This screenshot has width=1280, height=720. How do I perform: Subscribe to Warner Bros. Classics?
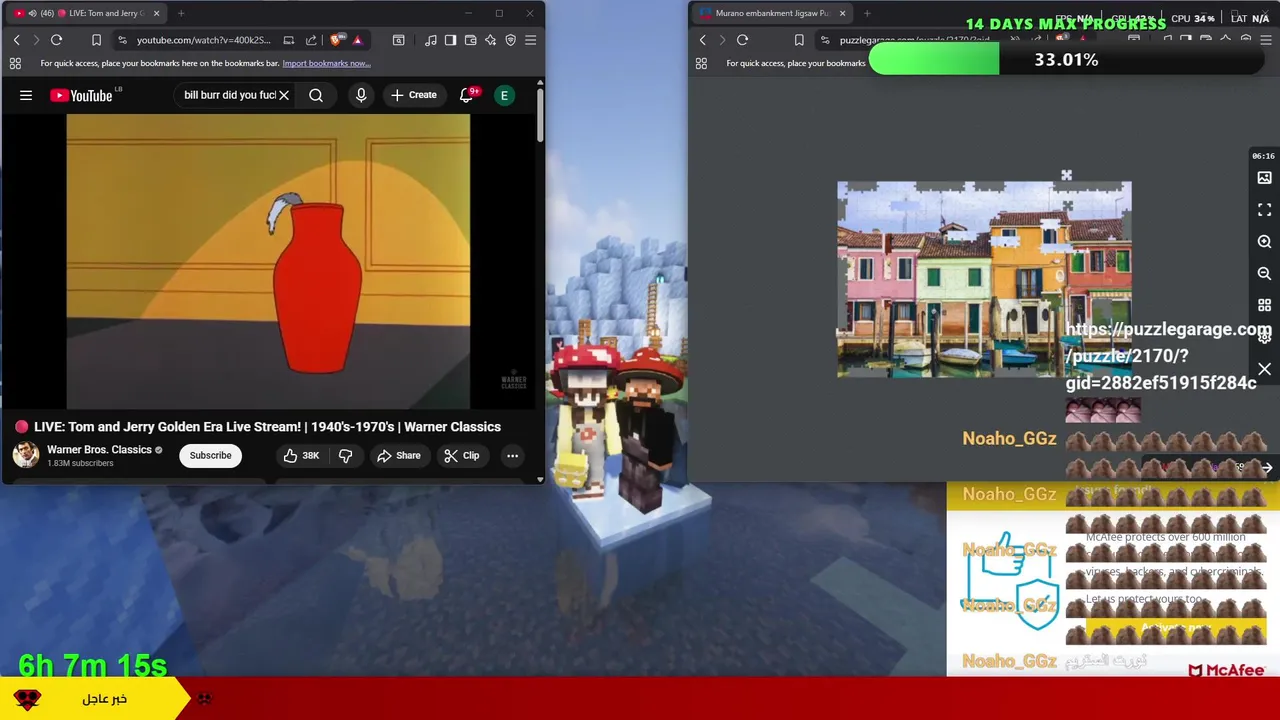point(210,455)
